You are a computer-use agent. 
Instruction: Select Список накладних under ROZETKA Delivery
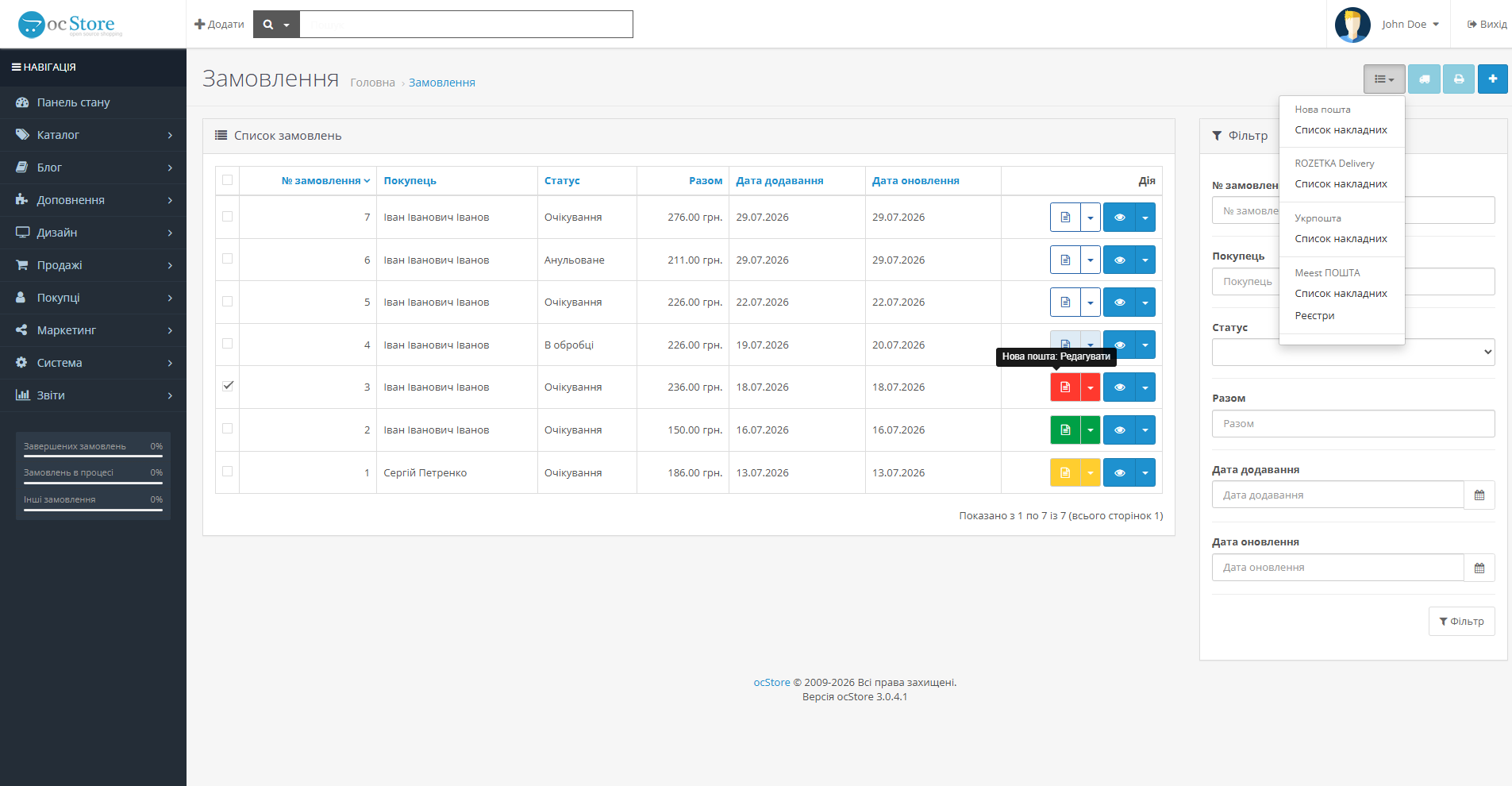(x=1341, y=184)
